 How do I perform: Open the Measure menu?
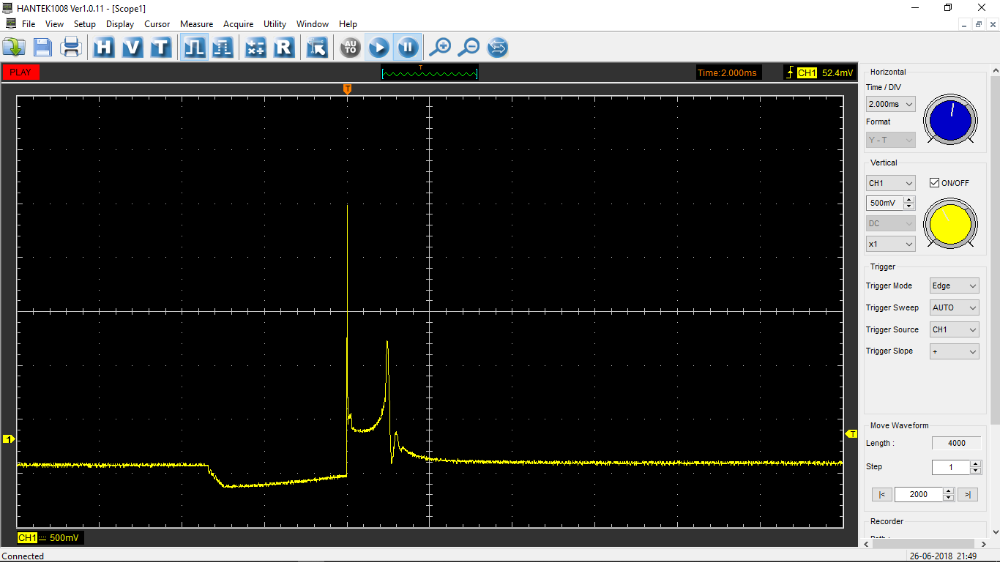click(x=196, y=24)
